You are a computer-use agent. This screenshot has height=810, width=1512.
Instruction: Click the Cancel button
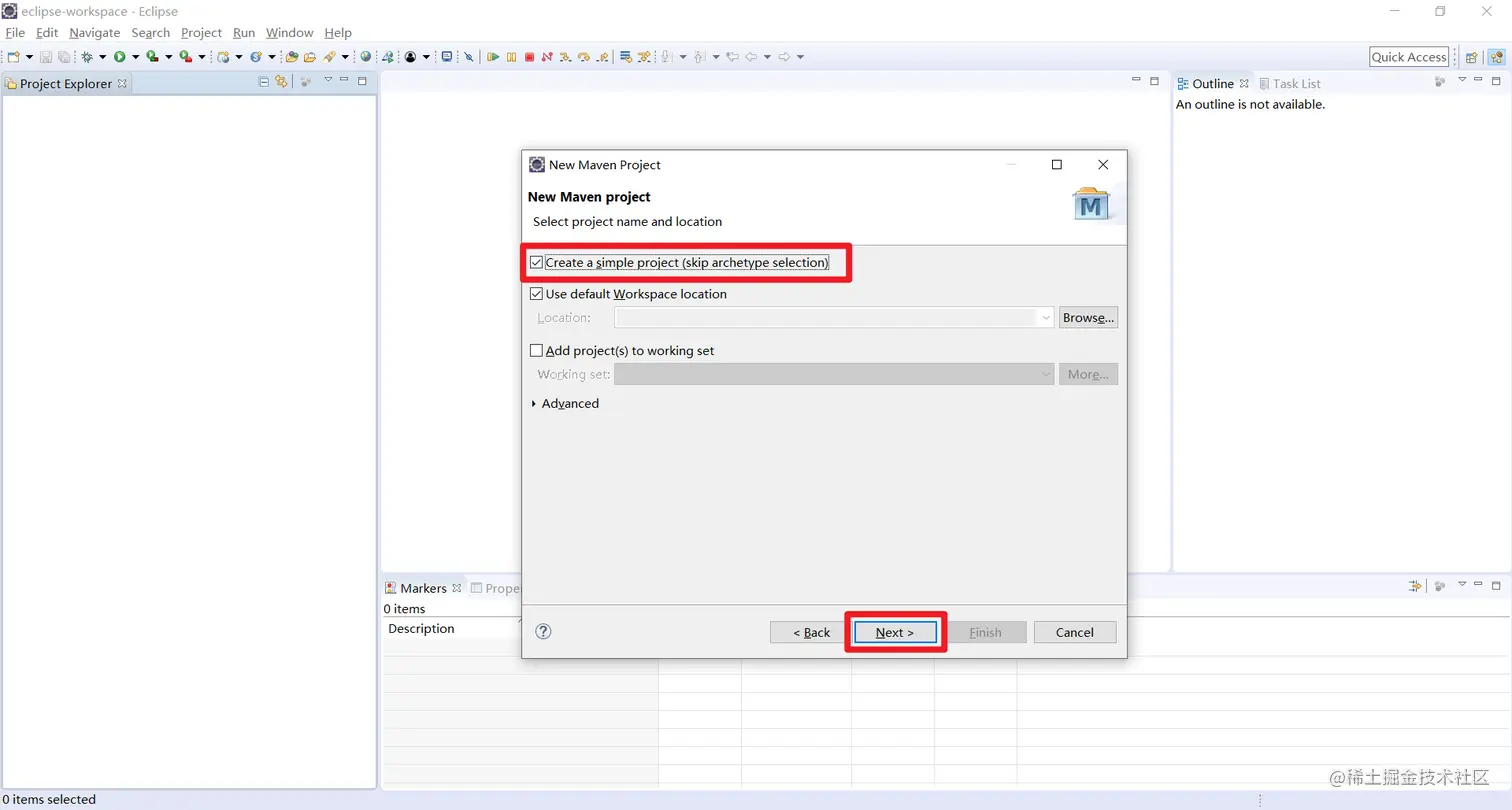point(1075,632)
